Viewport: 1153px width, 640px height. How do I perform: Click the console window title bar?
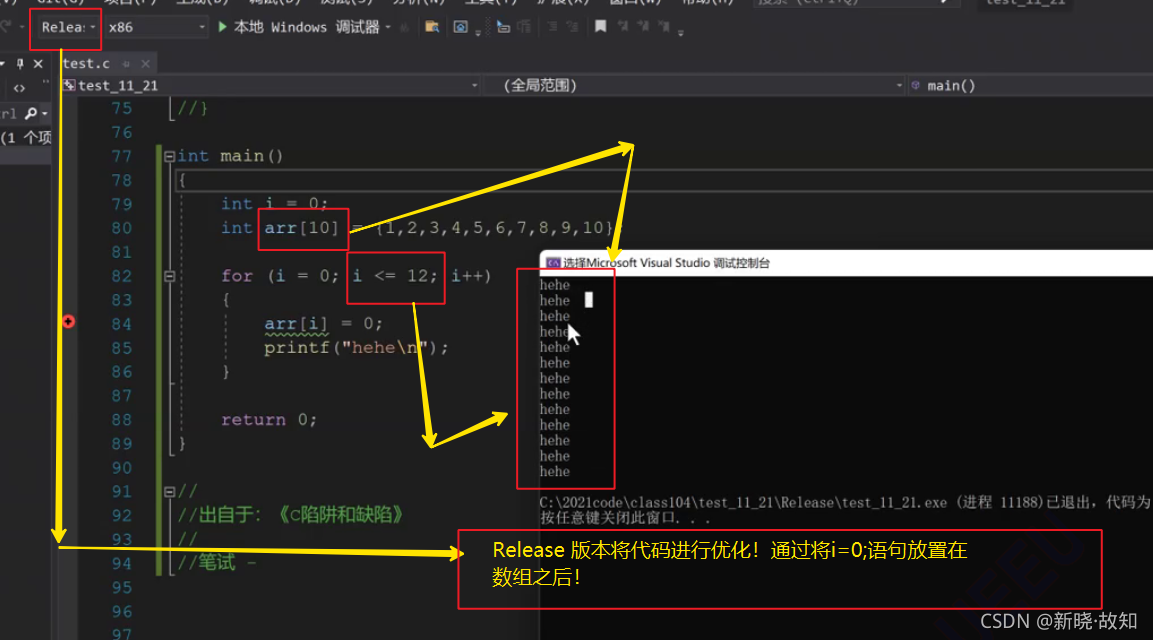[846, 263]
